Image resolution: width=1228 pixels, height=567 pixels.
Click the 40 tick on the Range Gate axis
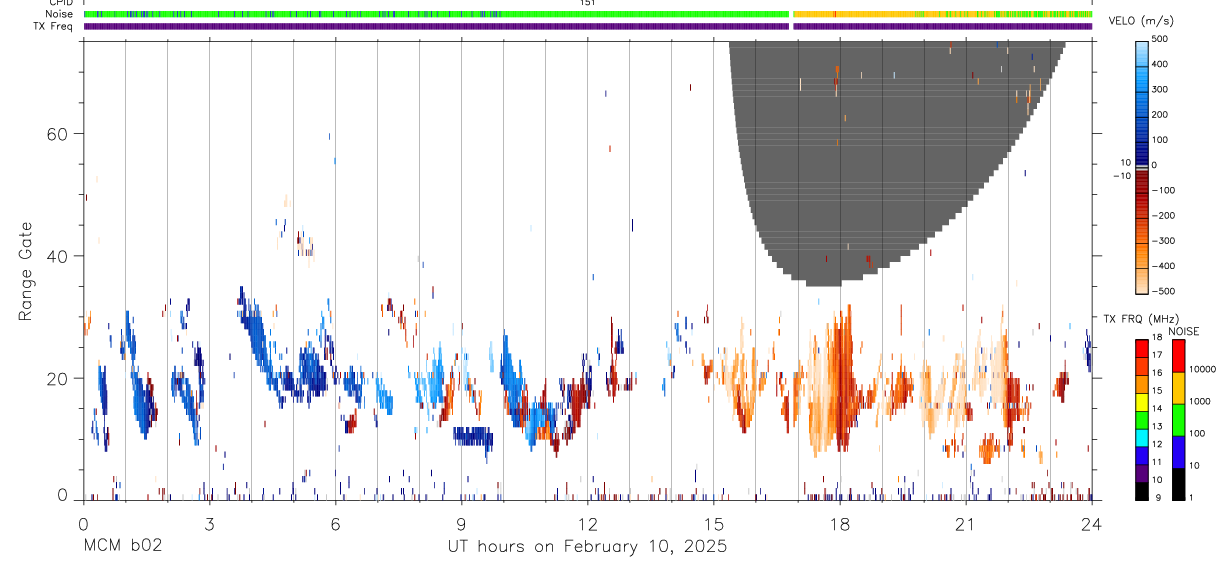58,256
